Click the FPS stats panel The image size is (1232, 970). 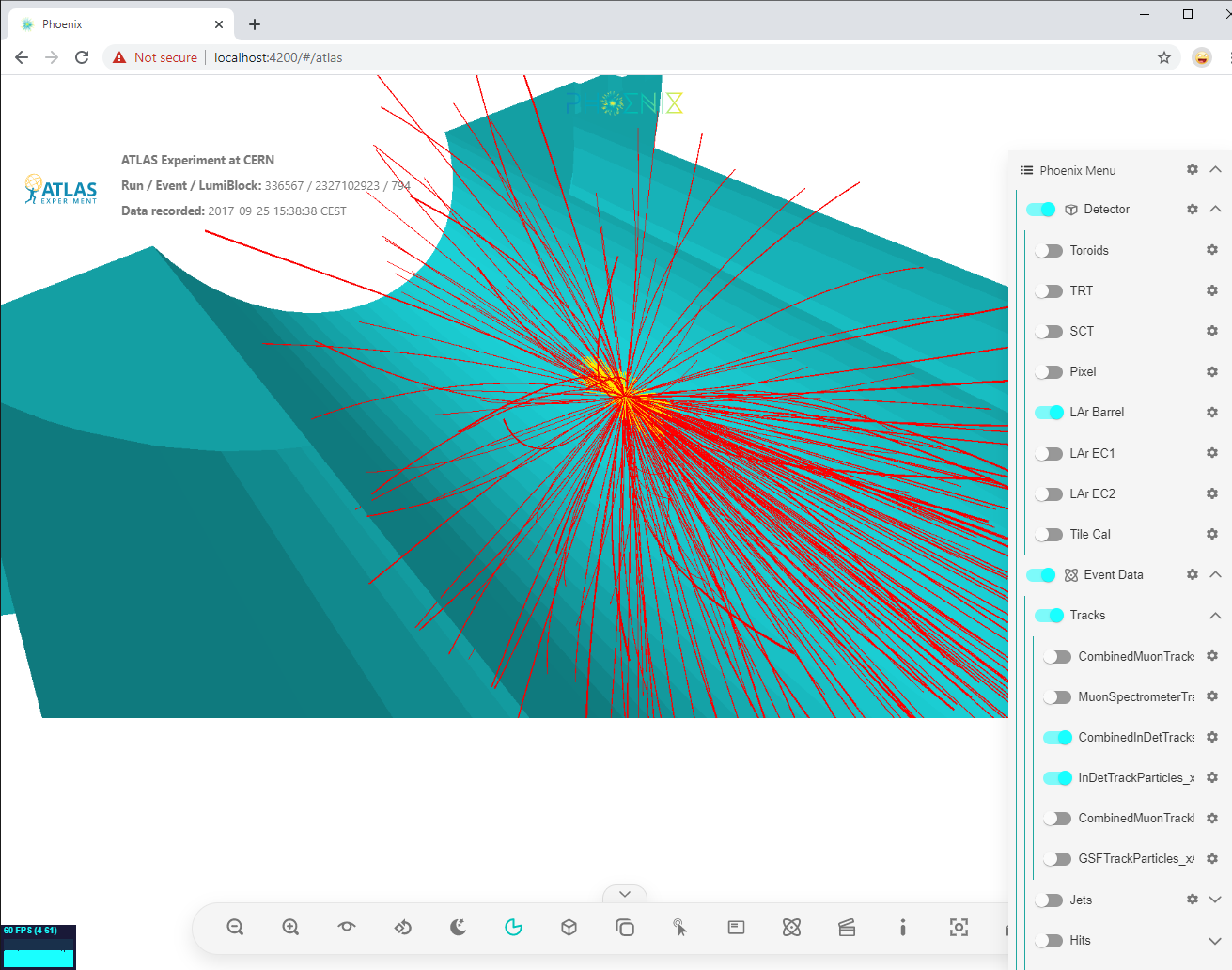point(39,947)
